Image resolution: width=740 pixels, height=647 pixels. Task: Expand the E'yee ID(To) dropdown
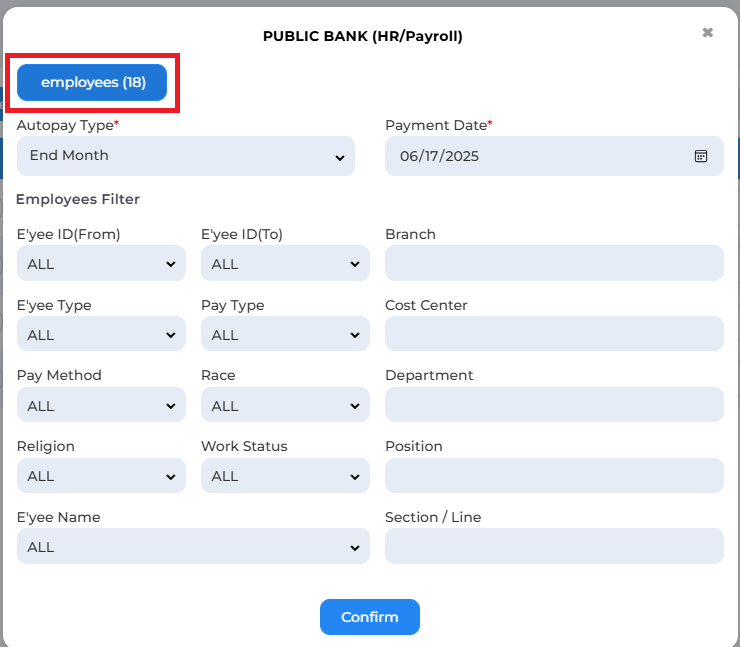(x=286, y=263)
